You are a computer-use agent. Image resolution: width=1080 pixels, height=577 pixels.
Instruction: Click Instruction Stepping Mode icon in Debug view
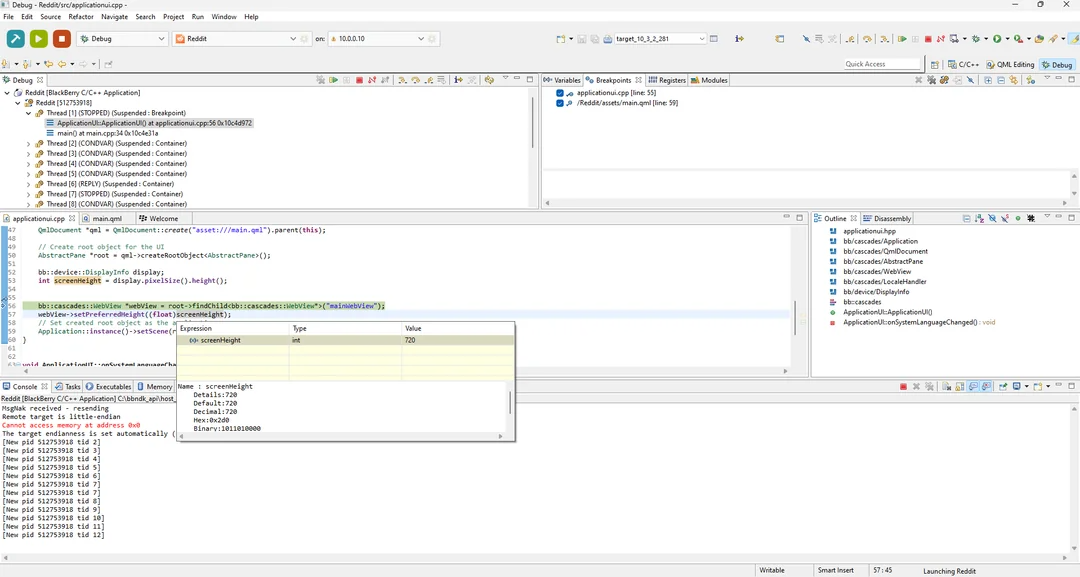[x=458, y=80]
